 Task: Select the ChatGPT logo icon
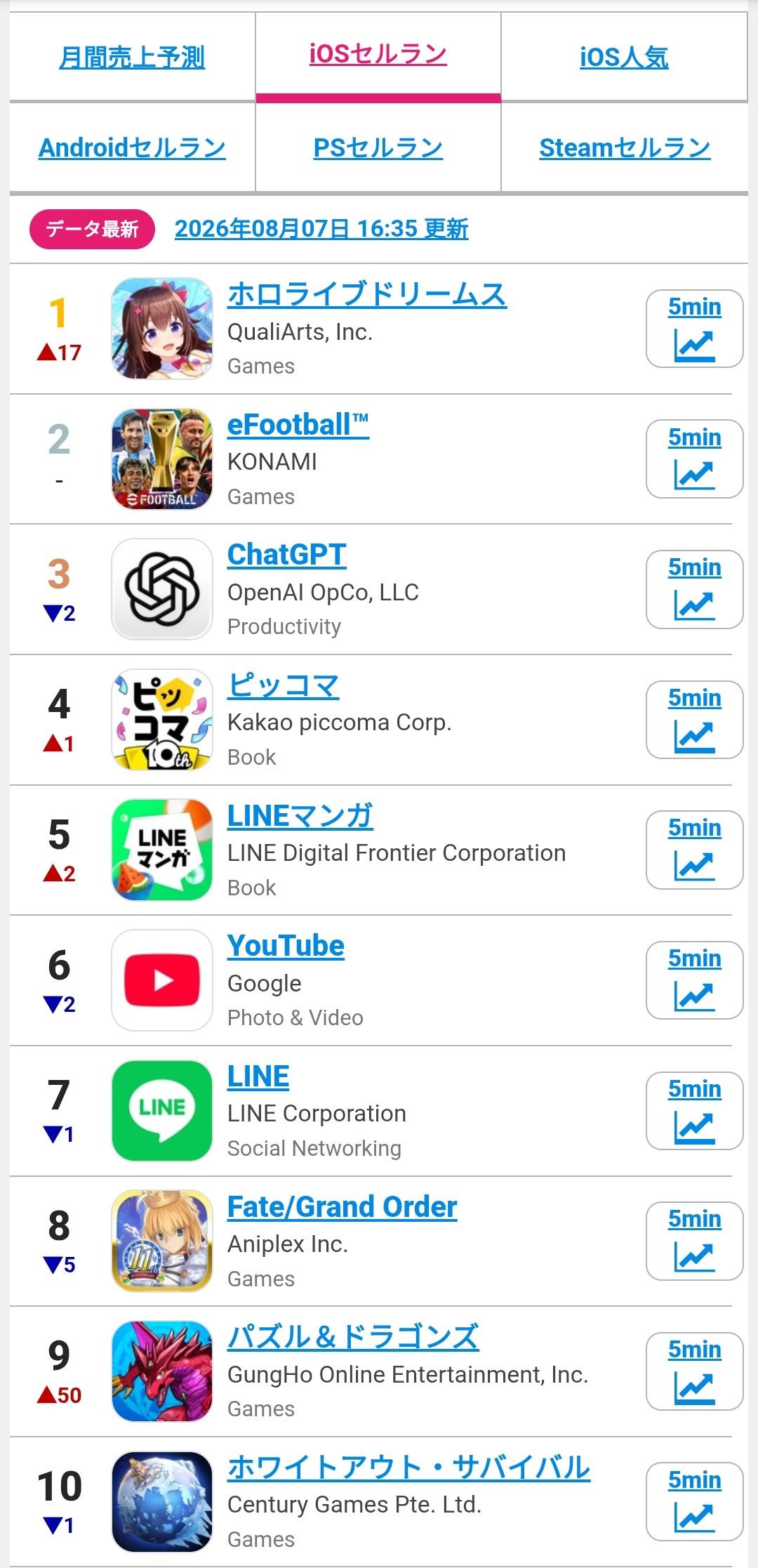(162, 589)
